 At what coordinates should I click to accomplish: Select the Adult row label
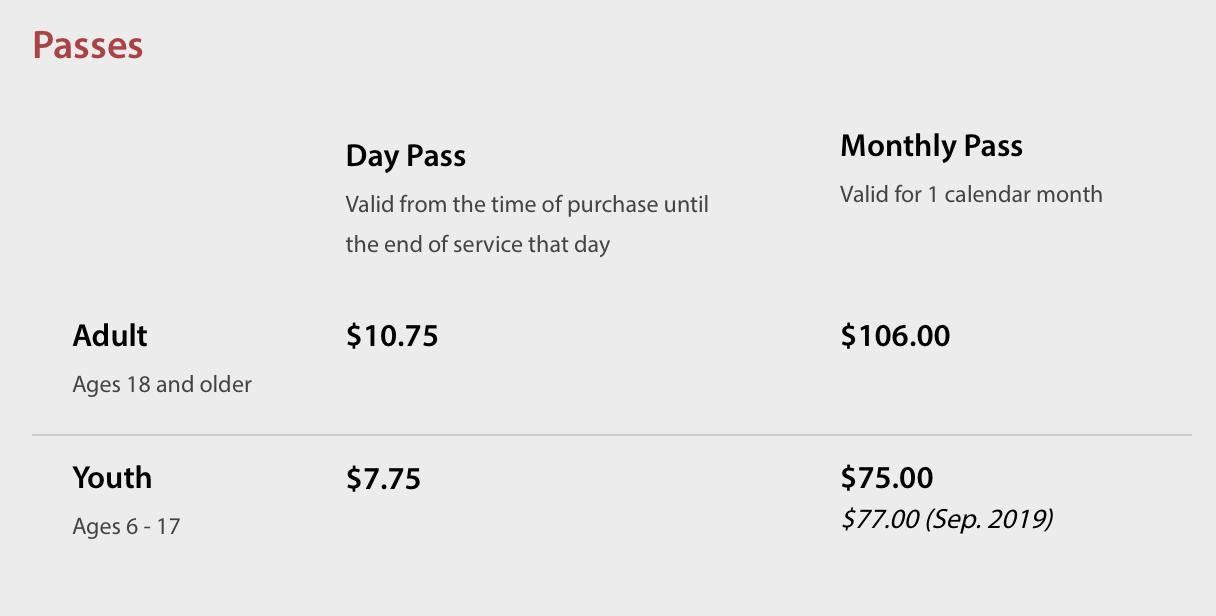(110, 336)
